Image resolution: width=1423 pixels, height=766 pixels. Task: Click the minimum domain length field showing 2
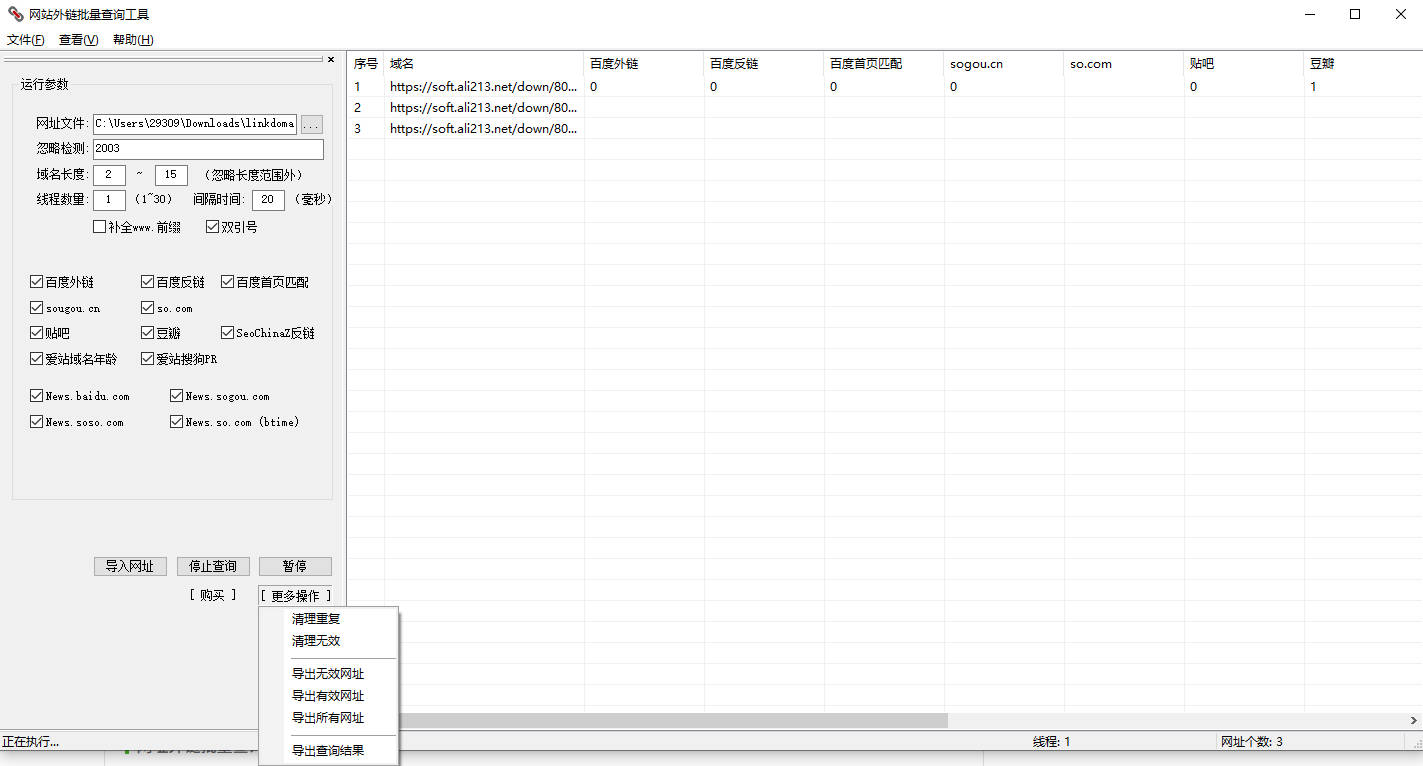tap(109, 175)
